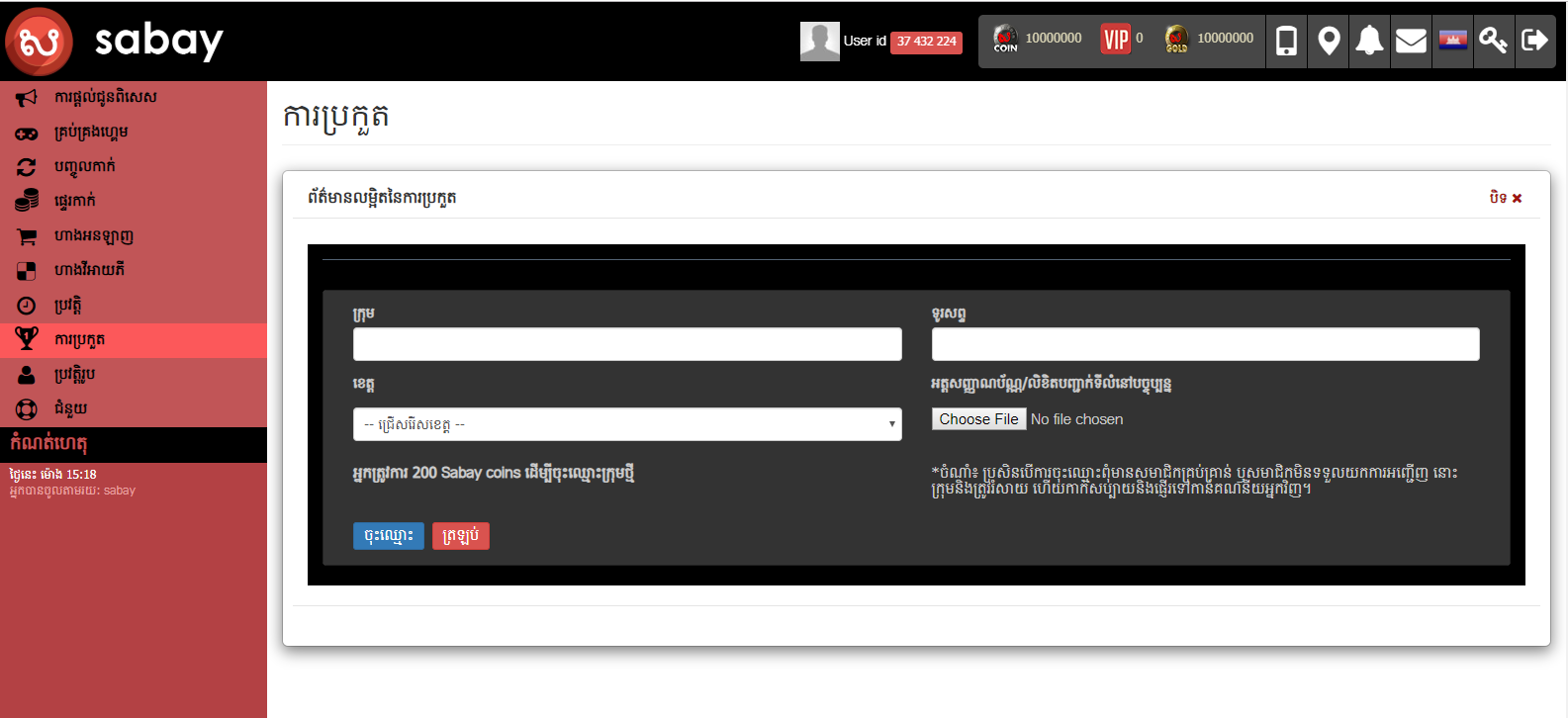
Task: Click the team name input field
Action: point(627,344)
